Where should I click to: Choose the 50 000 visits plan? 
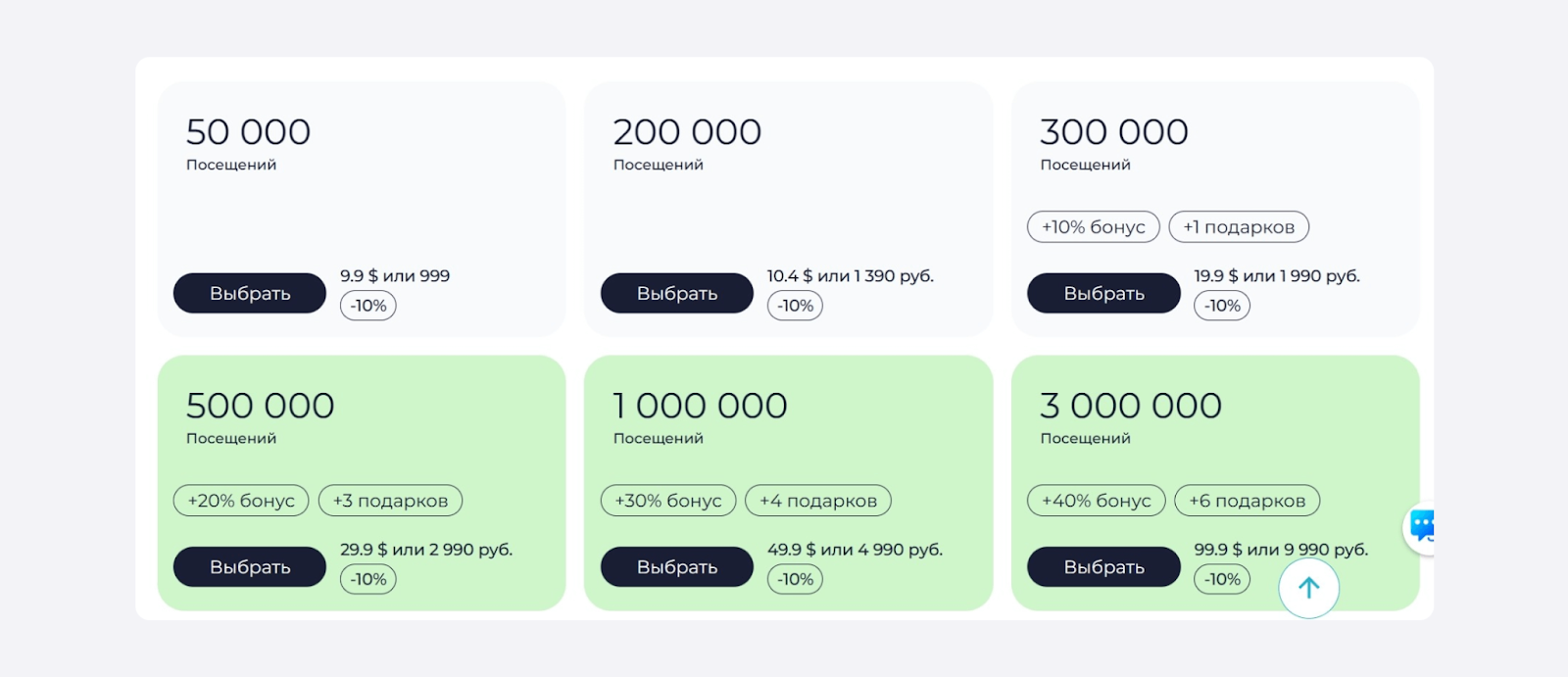coord(250,293)
